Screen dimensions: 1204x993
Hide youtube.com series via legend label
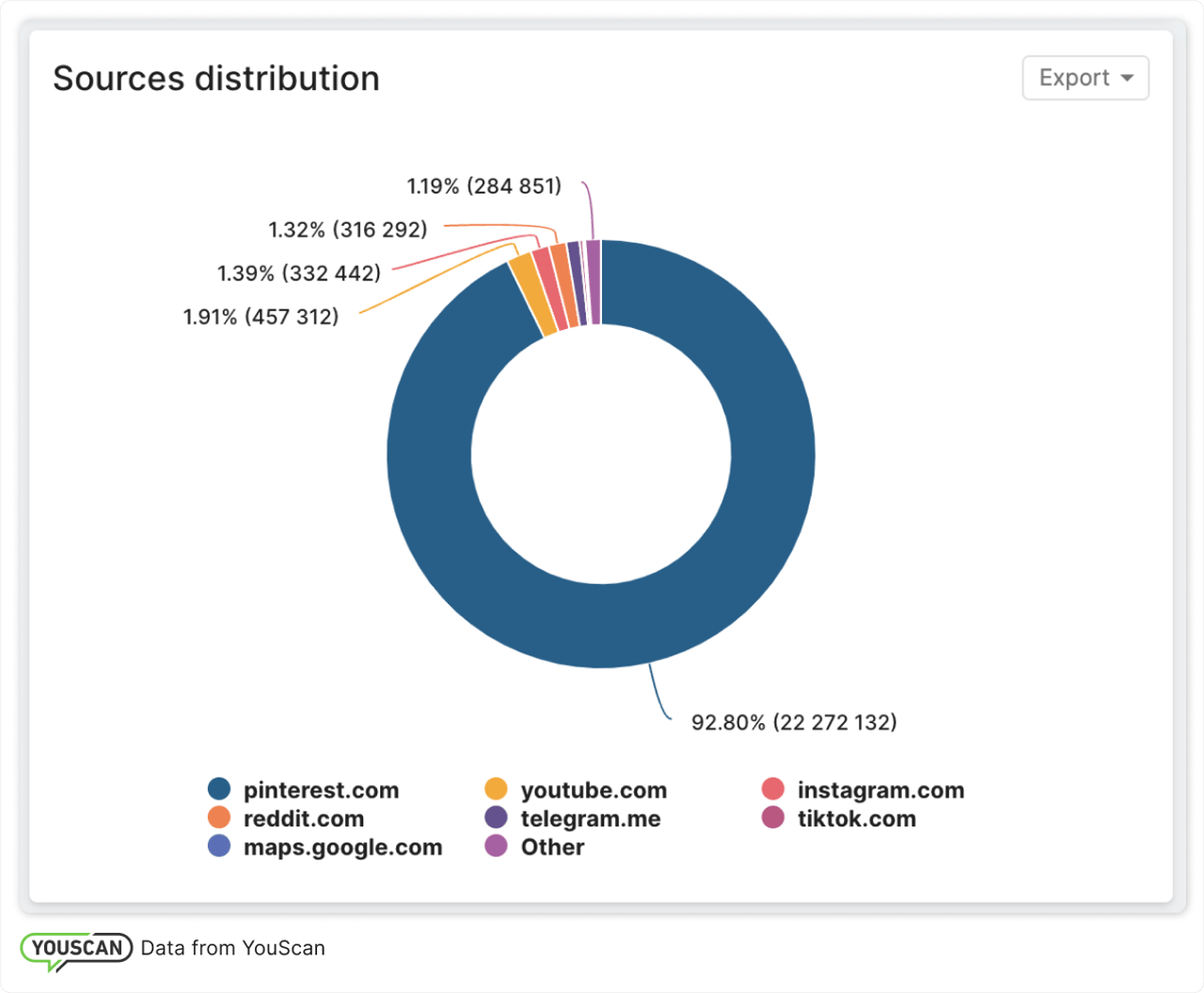click(x=594, y=790)
